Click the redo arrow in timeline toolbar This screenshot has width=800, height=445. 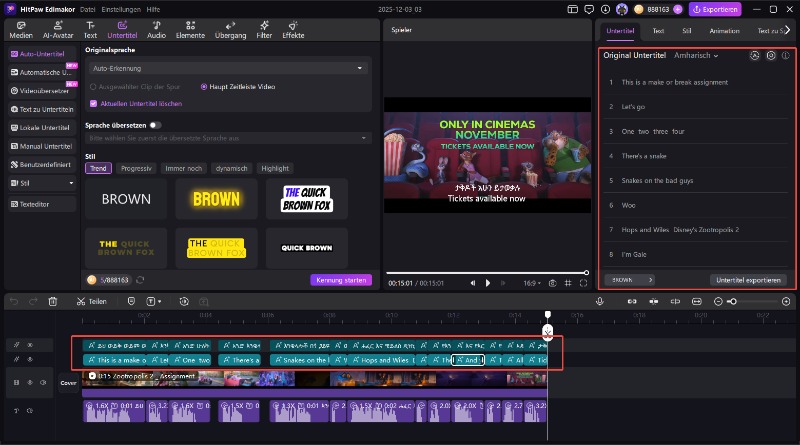[33, 302]
